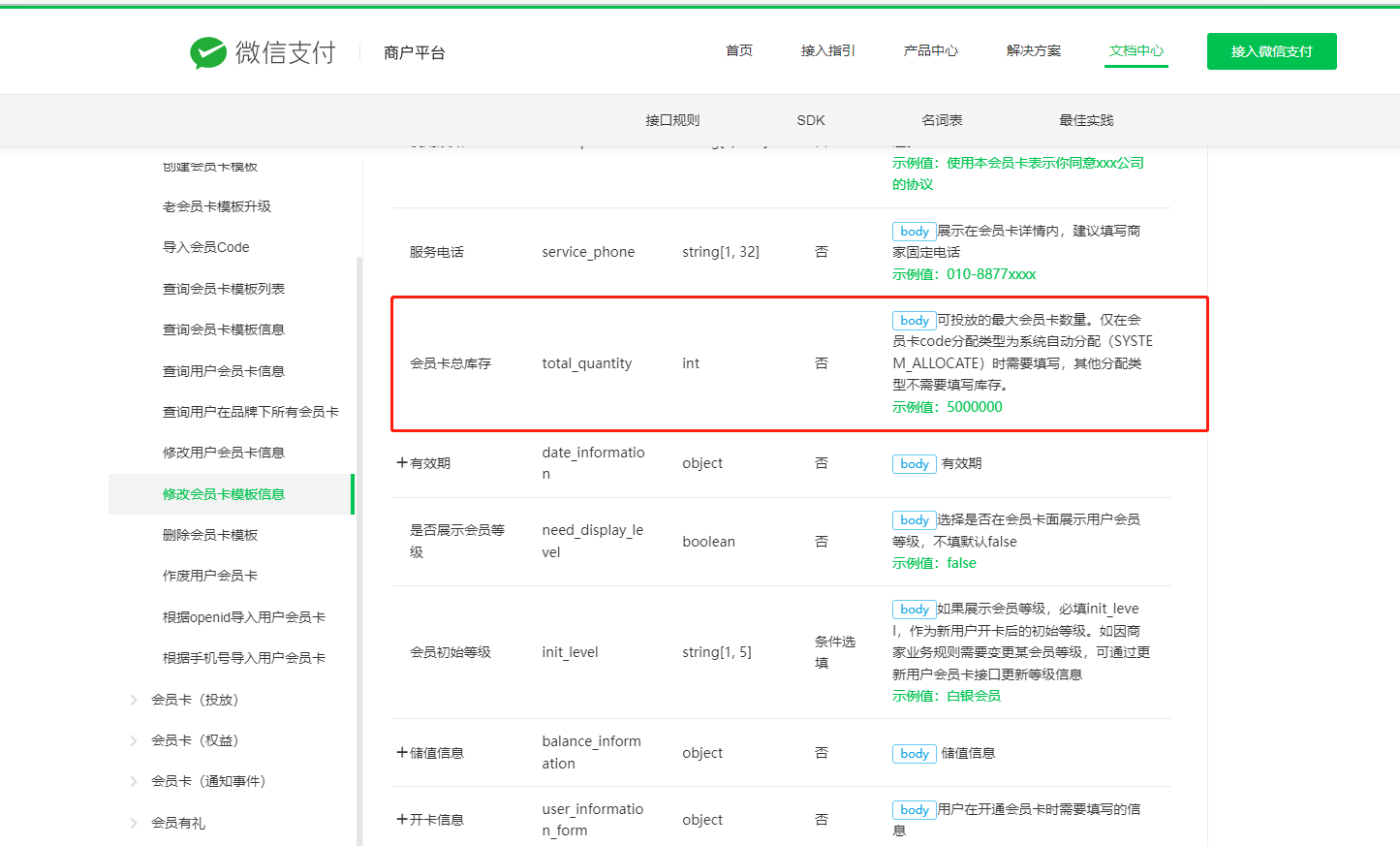Open 导入会员Code in the sidebar
Image resolution: width=1400 pixels, height=846 pixels.
[x=206, y=247]
